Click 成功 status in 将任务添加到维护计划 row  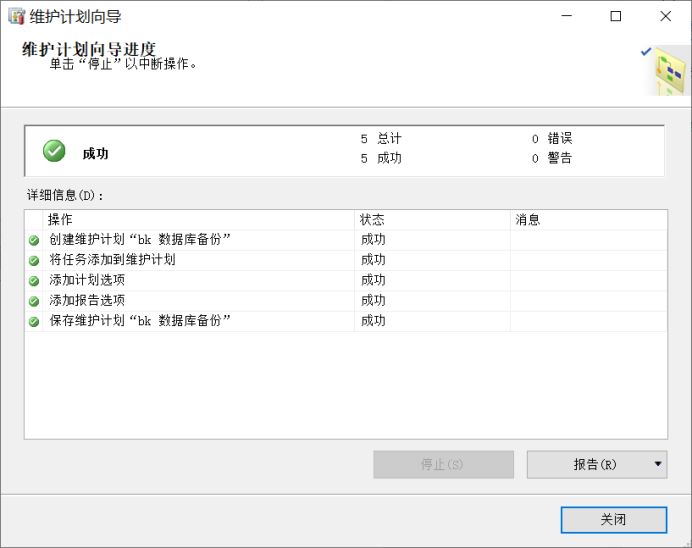point(373,260)
